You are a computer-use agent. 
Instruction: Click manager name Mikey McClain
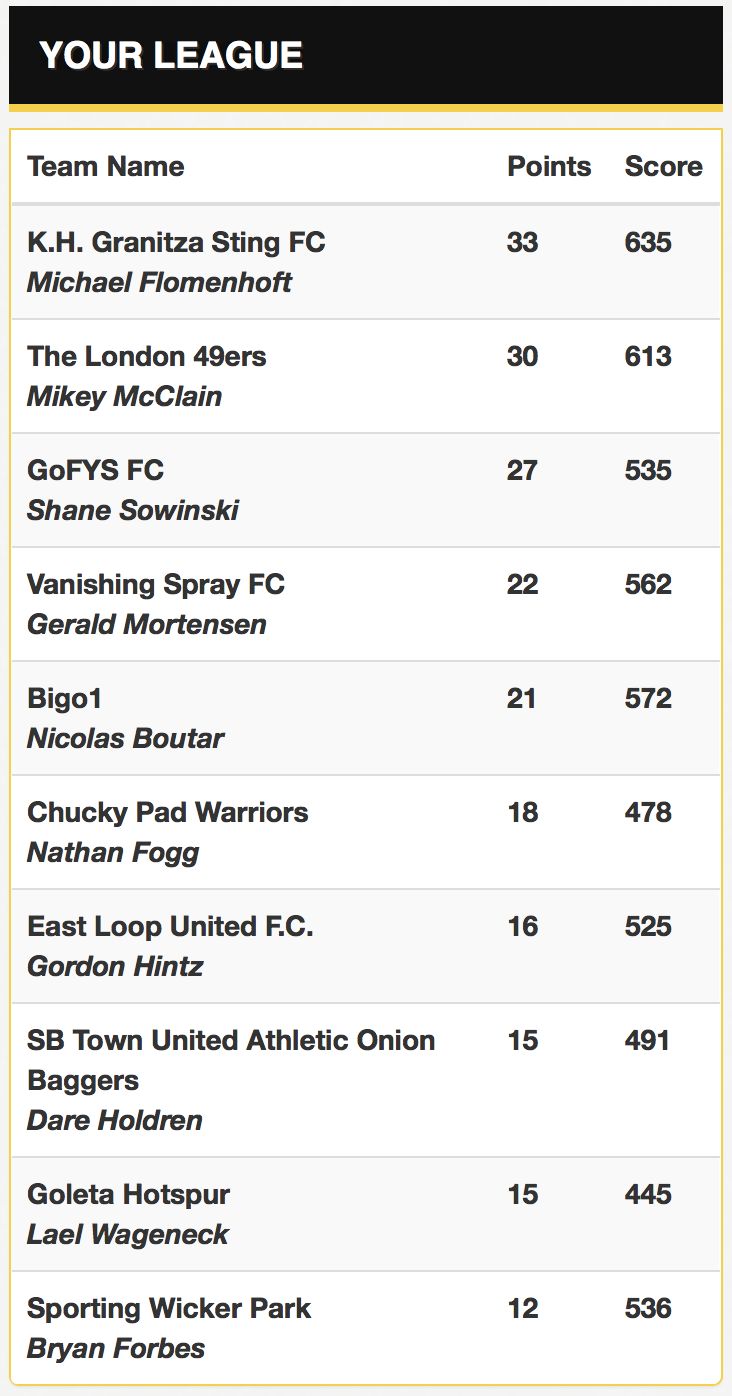click(x=124, y=396)
